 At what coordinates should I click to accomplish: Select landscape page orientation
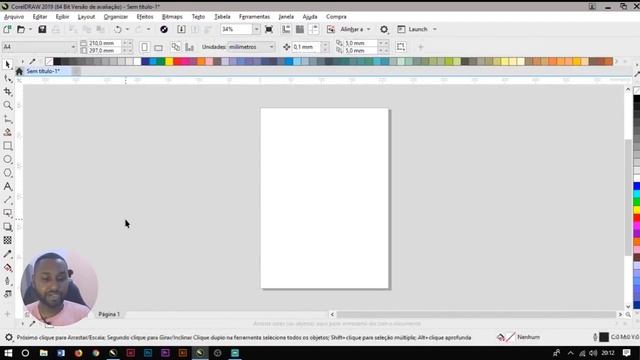158,47
